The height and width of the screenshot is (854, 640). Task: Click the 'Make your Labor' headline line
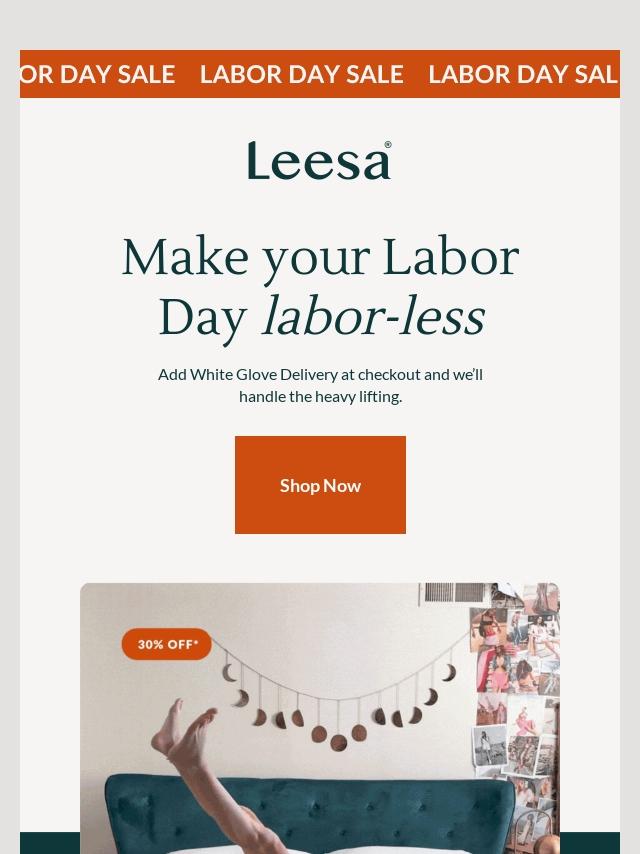click(320, 258)
